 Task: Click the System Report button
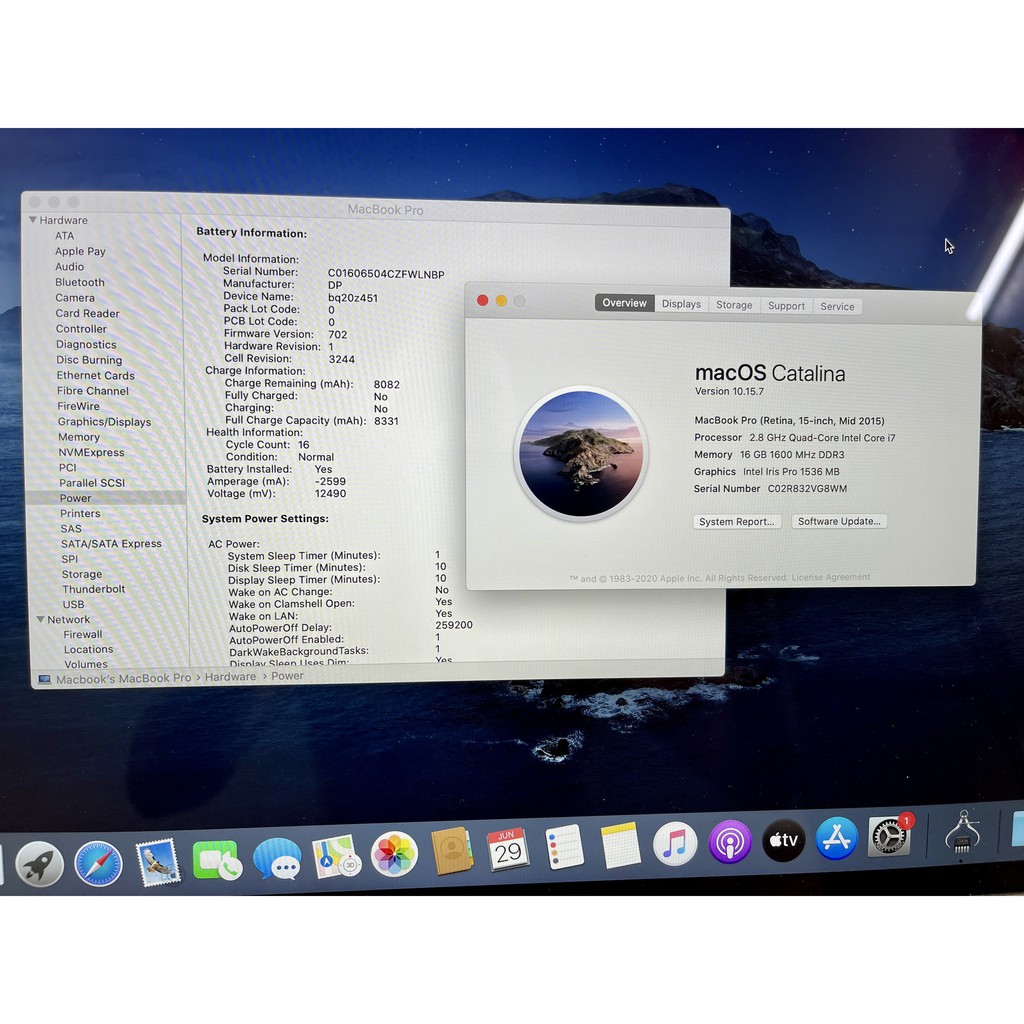737,521
